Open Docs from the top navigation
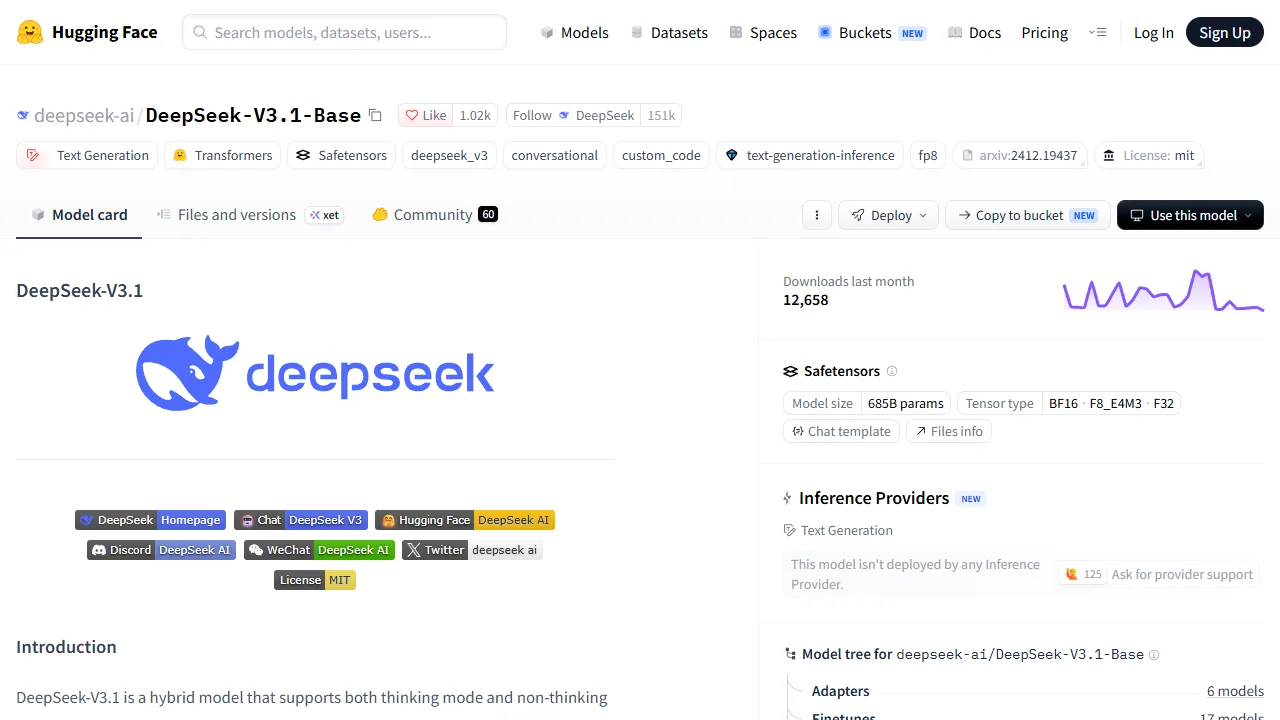 [974, 32]
